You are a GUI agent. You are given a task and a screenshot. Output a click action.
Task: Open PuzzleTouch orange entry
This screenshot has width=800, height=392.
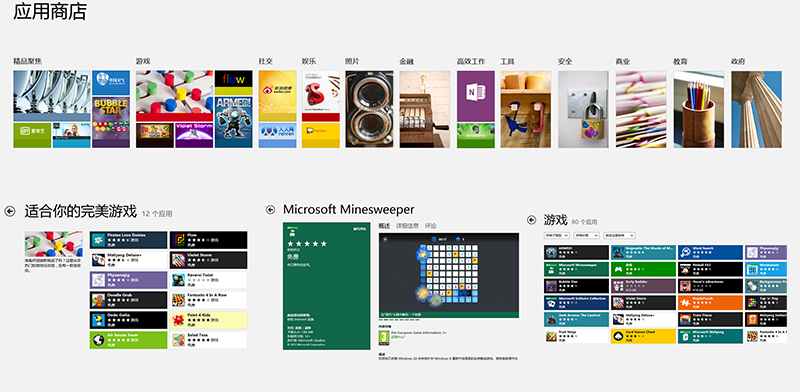pyautogui.click(x=710, y=303)
